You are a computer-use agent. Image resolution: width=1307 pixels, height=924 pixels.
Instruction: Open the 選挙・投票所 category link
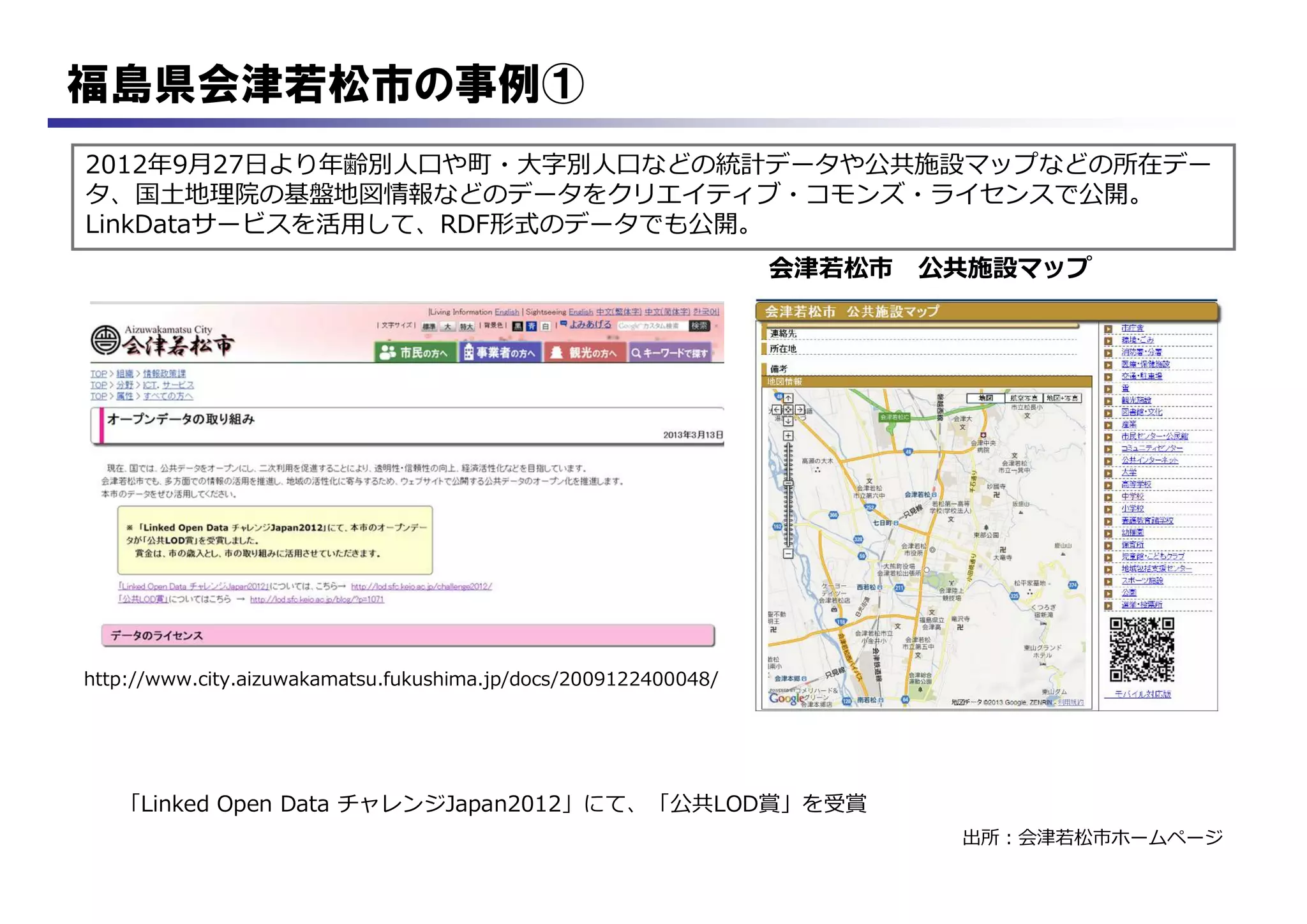click(x=1142, y=605)
